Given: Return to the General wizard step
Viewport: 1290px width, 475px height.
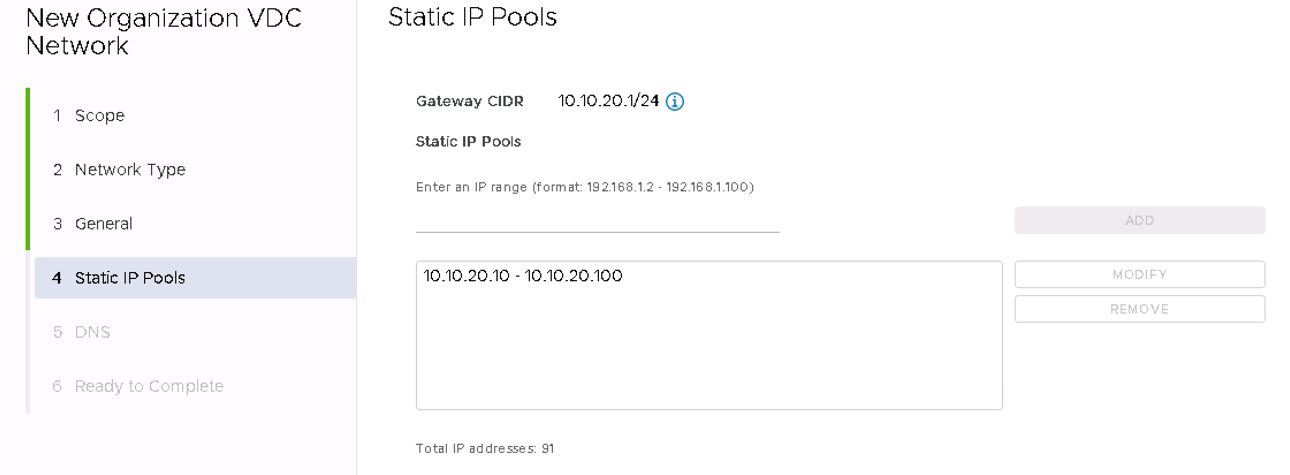Looking at the screenshot, I should point(103,223).
